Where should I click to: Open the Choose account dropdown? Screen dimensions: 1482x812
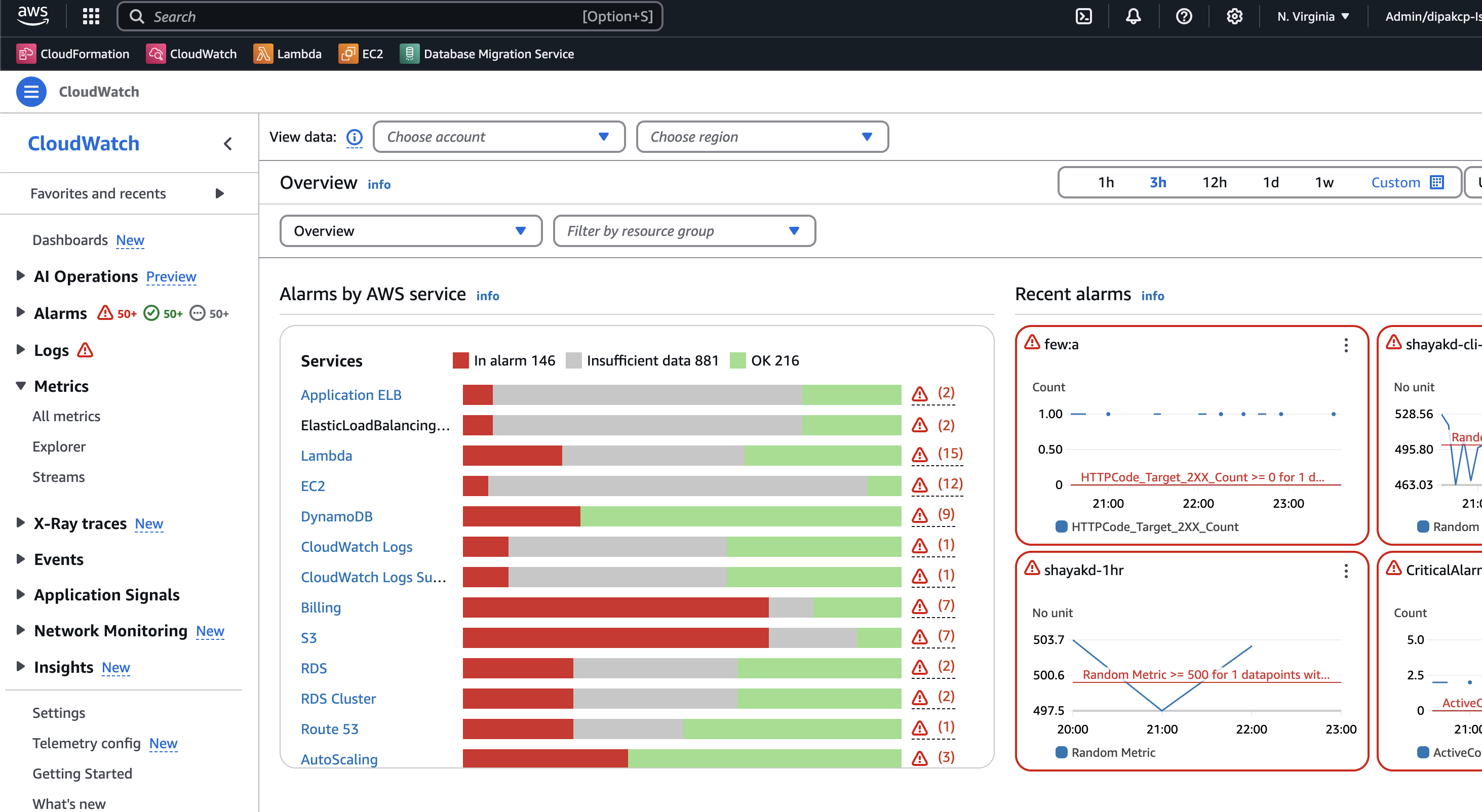coord(499,137)
